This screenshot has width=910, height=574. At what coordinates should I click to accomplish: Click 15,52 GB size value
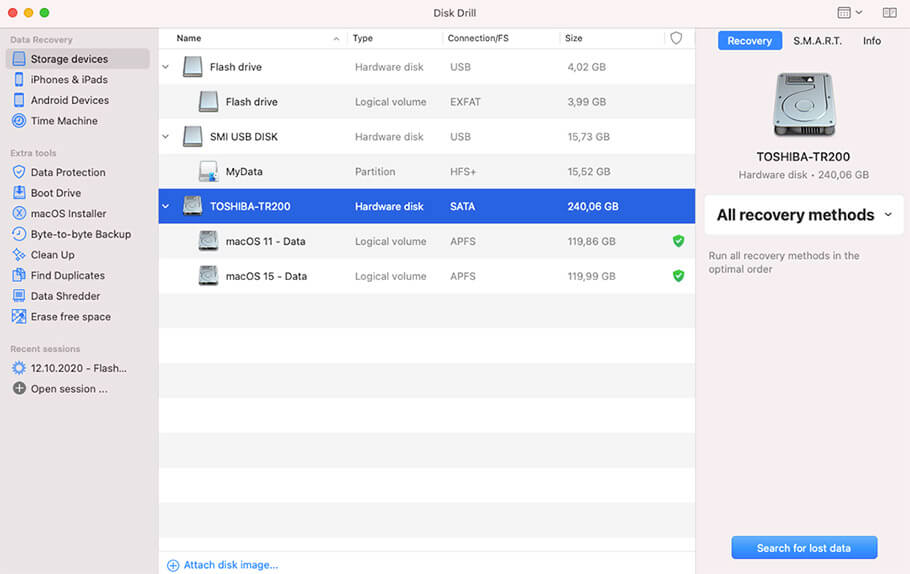(588, 171)
